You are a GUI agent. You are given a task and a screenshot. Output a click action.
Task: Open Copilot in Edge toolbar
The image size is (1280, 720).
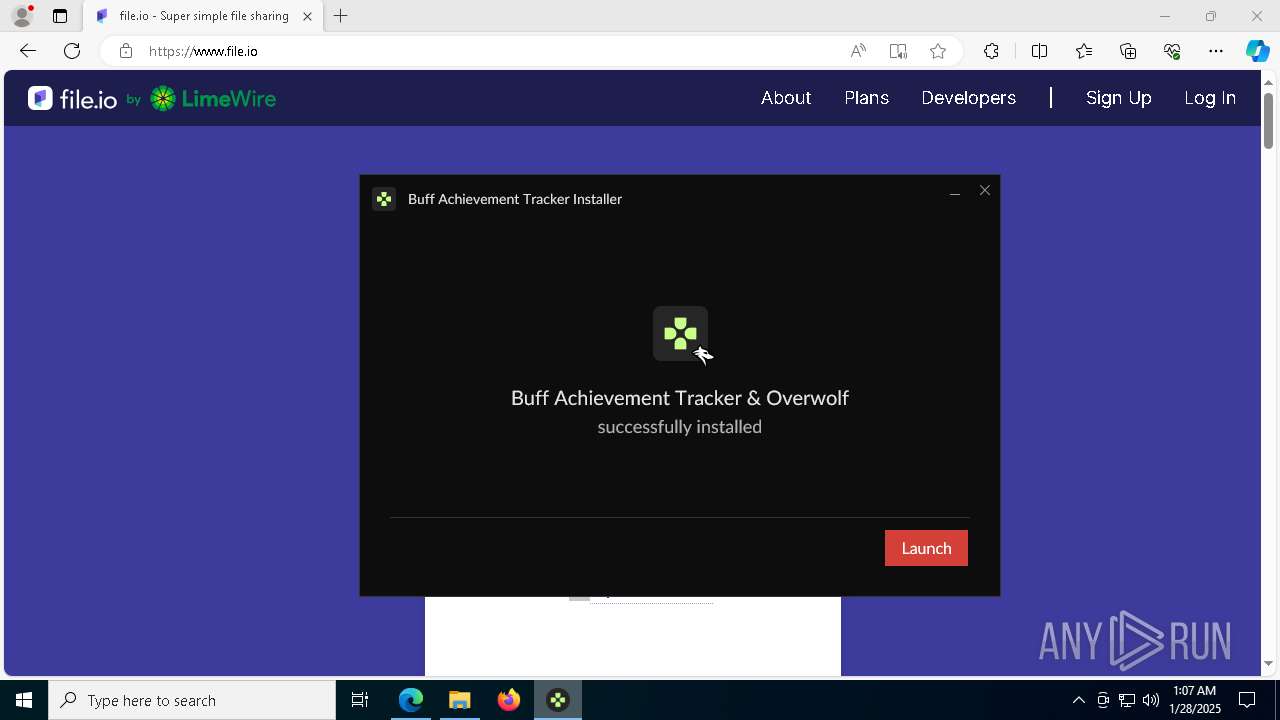point(1257,51)
